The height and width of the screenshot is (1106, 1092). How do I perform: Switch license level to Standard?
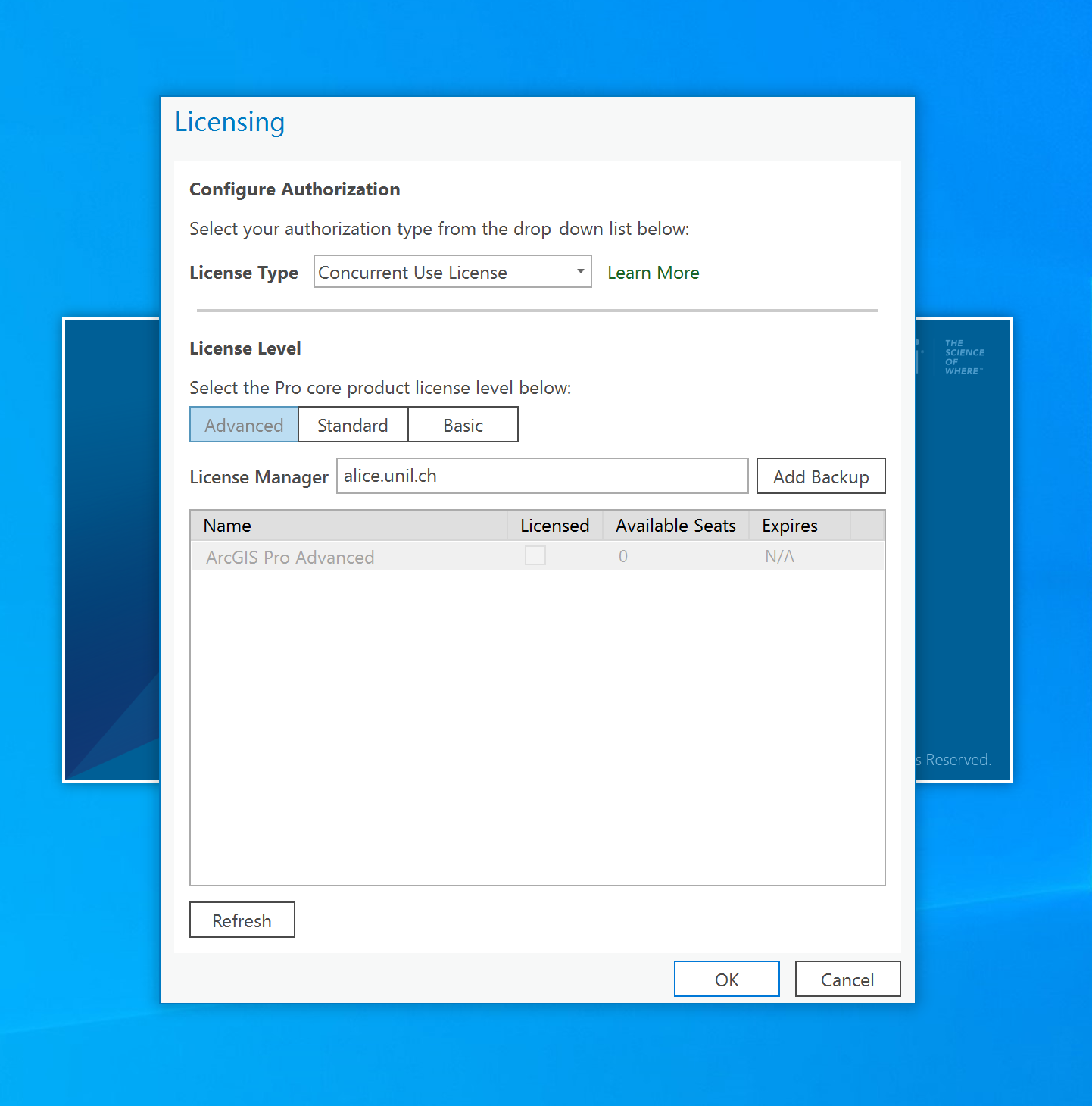(x=353, y=425)
